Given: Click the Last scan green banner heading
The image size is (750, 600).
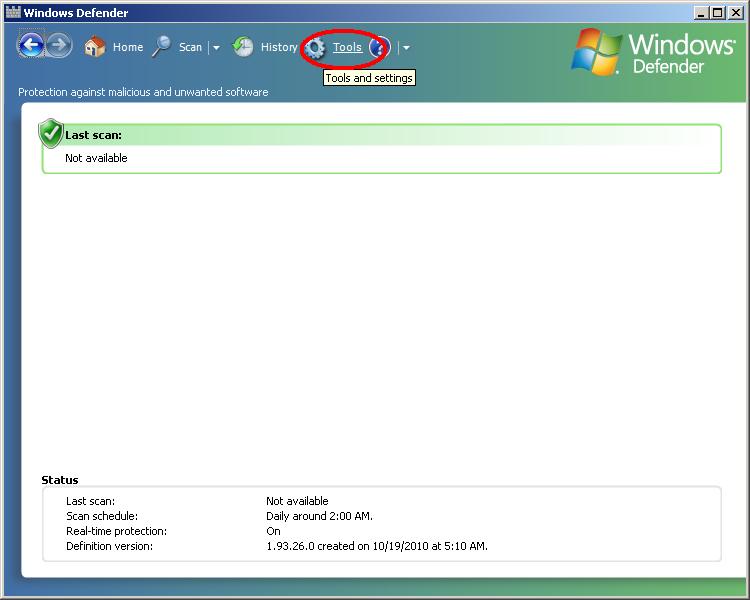Looking at the screenshot, I should coord(93,135).
